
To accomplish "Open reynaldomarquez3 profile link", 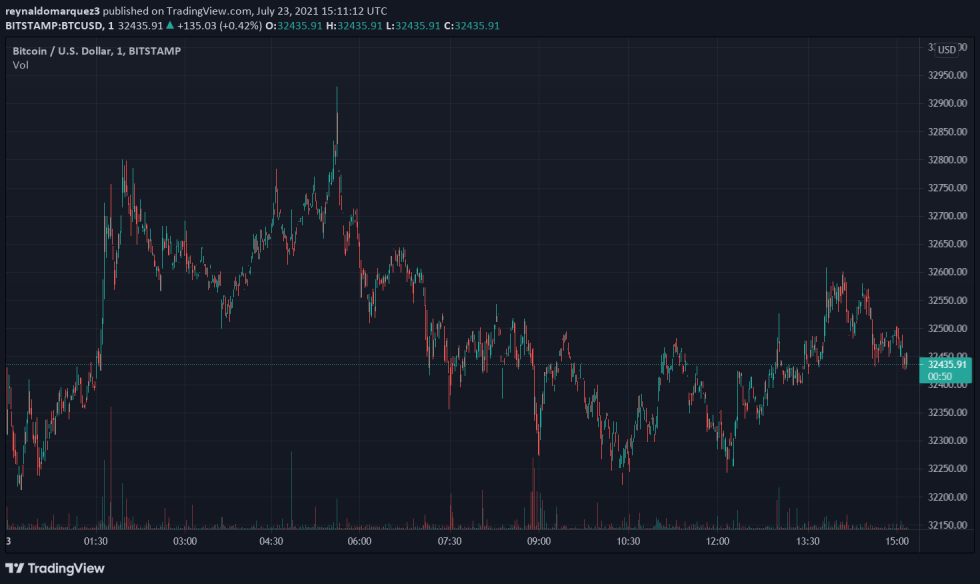I will 55,12.
